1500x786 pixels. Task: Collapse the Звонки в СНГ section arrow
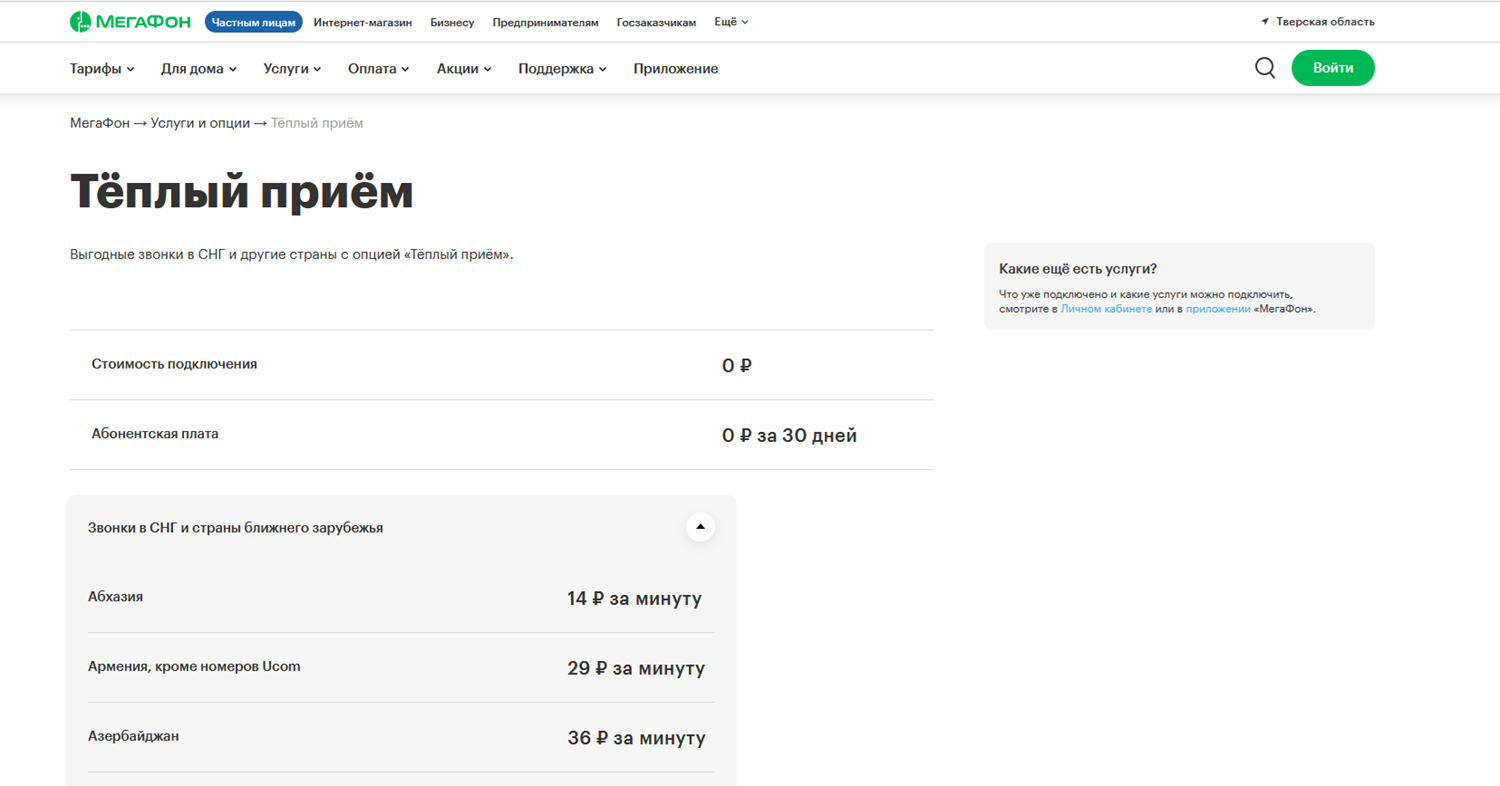pos(700,527)
